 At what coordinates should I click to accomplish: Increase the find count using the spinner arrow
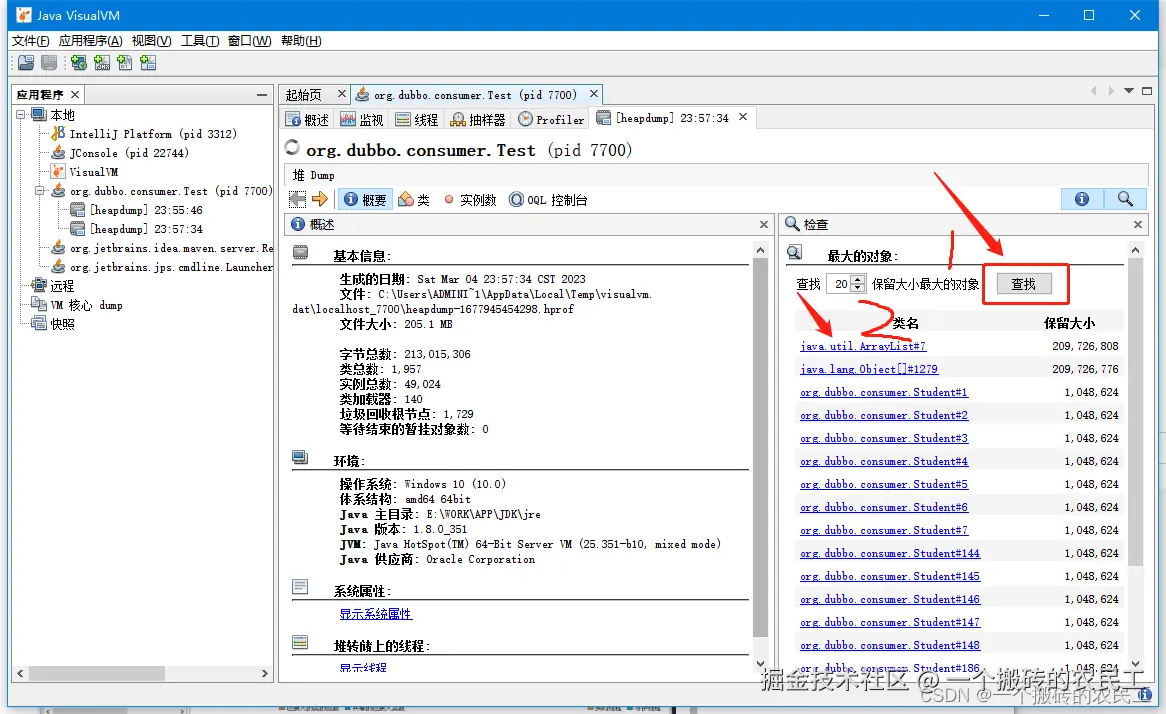click(x=858, y=280)
